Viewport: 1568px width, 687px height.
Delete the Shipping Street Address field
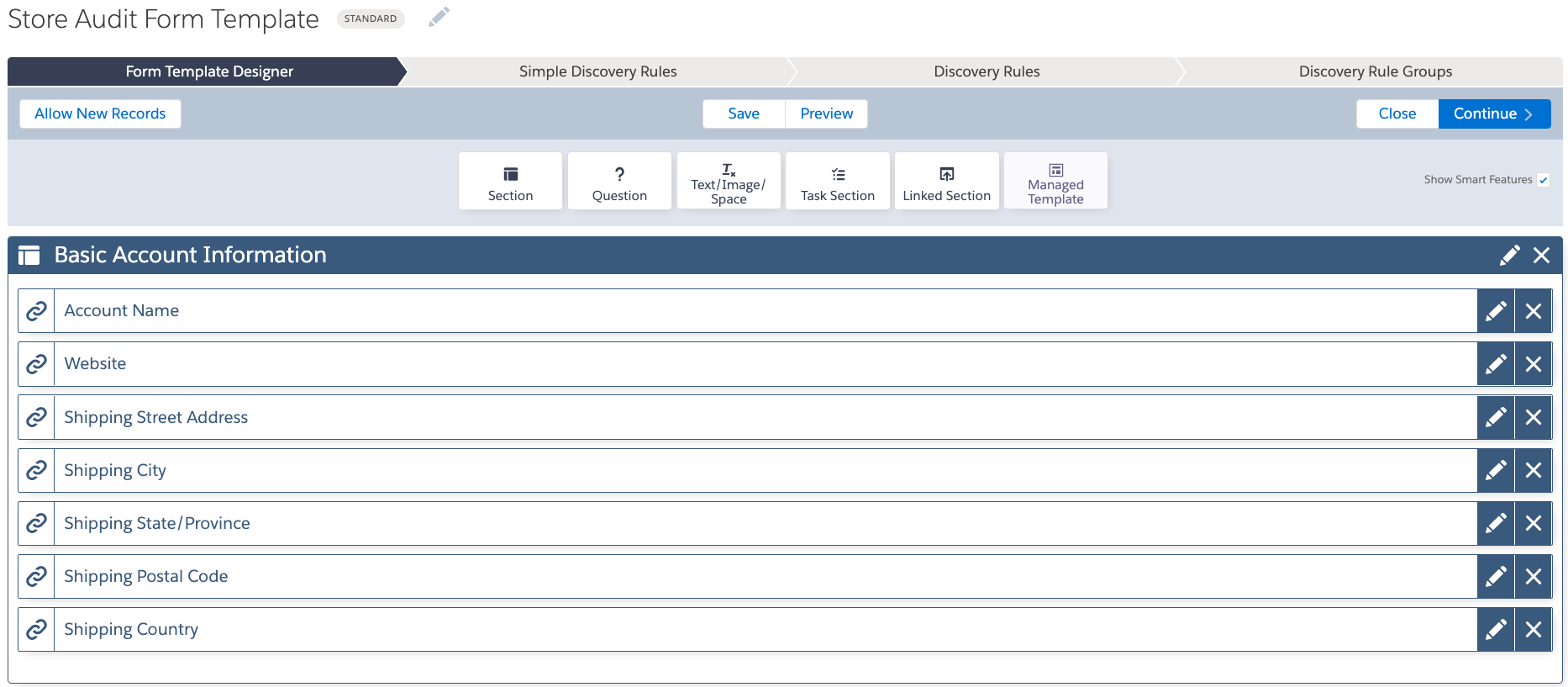click(1534, 417)
